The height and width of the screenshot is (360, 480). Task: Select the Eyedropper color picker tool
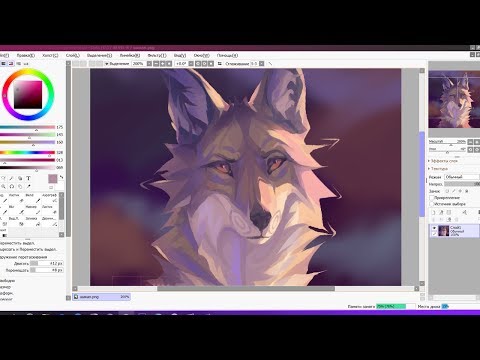pos(28,186)
